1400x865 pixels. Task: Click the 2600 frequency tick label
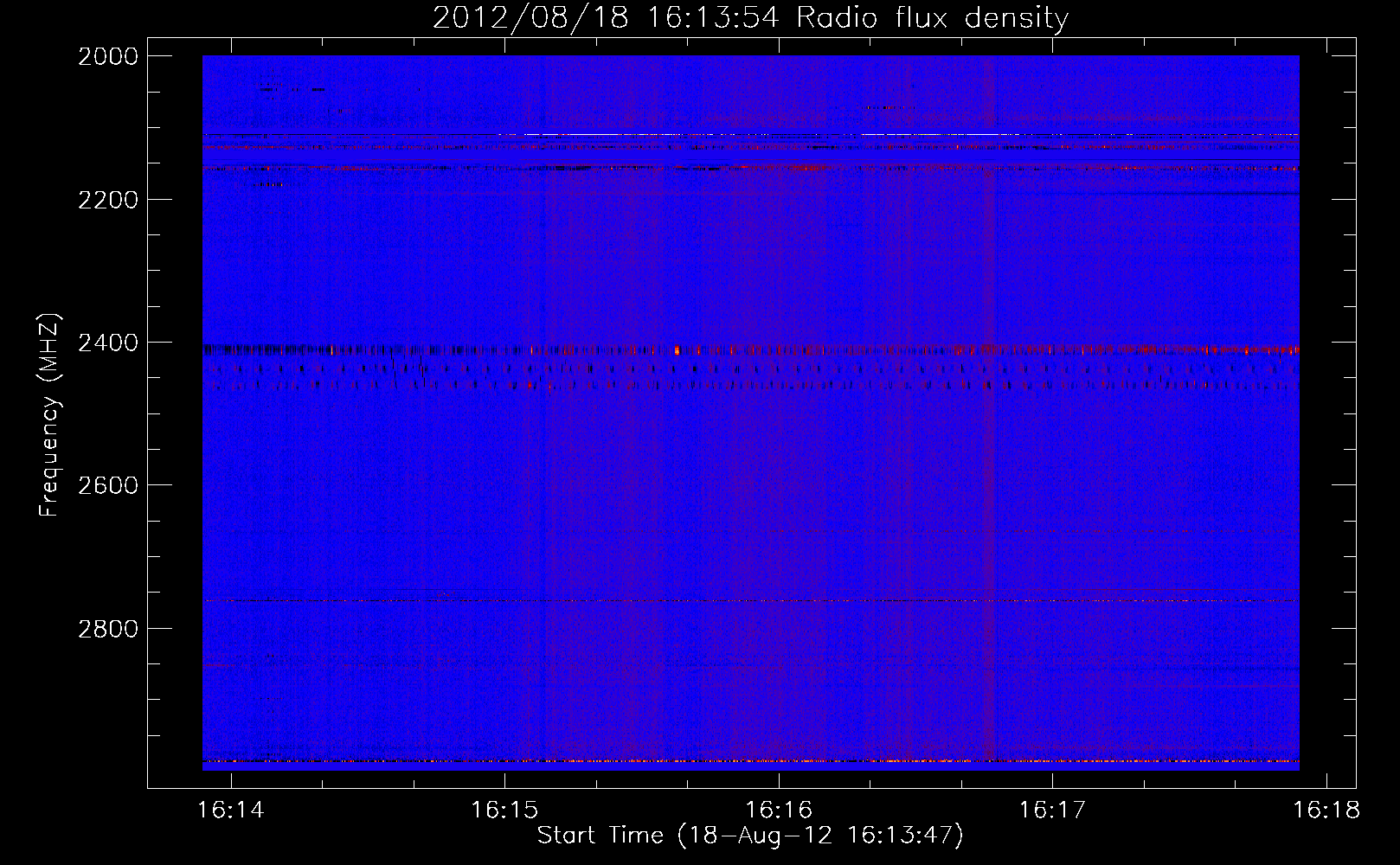(x=108, y=485)
